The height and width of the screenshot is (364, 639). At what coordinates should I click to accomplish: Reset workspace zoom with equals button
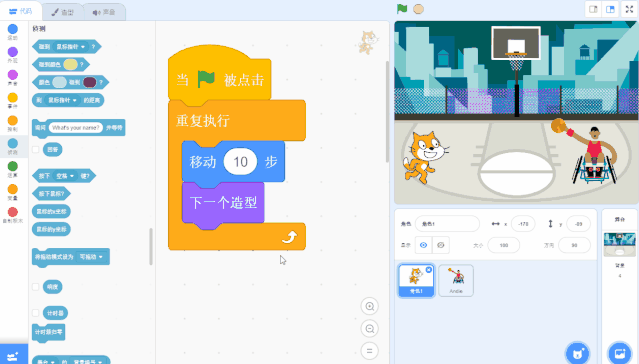coord(370,351)
